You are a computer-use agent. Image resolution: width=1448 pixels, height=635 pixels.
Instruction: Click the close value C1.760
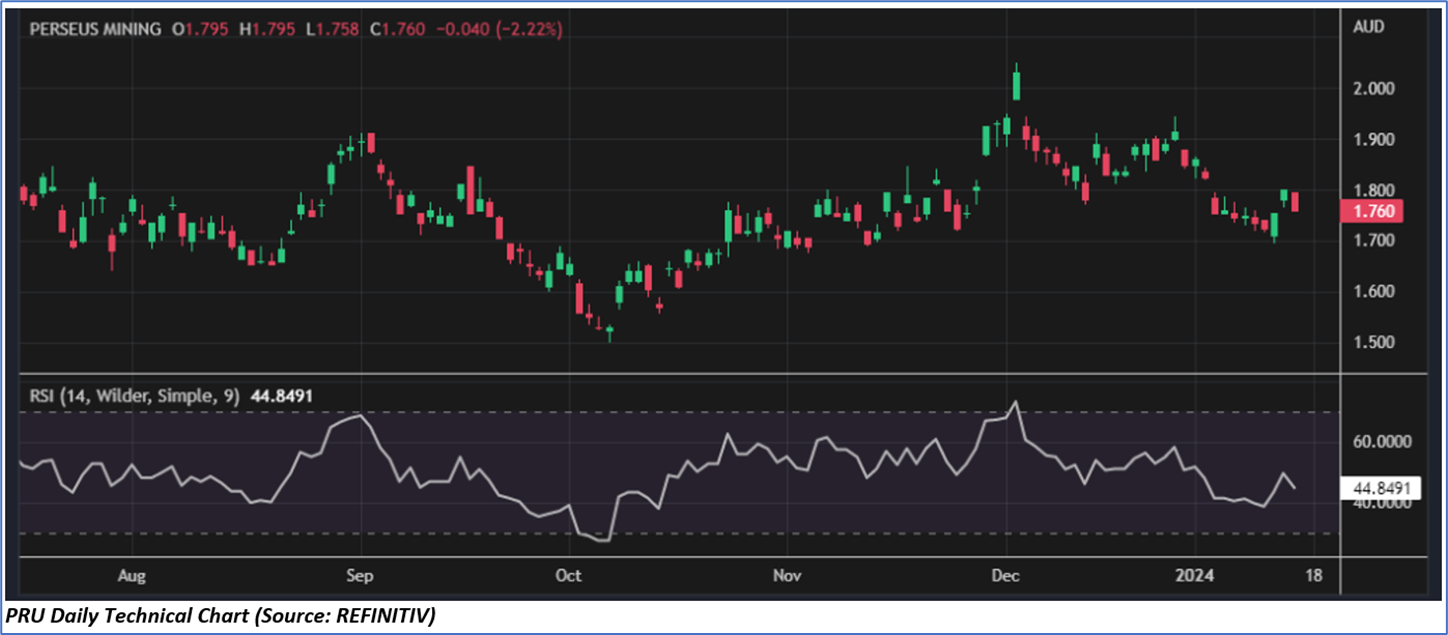point(400,30)
